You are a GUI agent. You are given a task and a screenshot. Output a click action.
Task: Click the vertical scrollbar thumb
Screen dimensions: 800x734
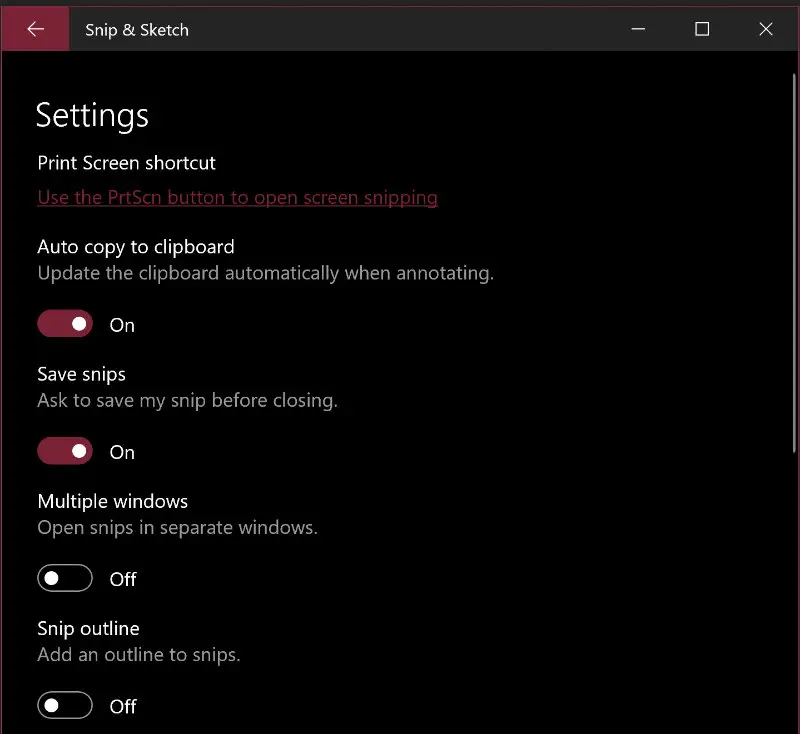[x=794, y=263]
